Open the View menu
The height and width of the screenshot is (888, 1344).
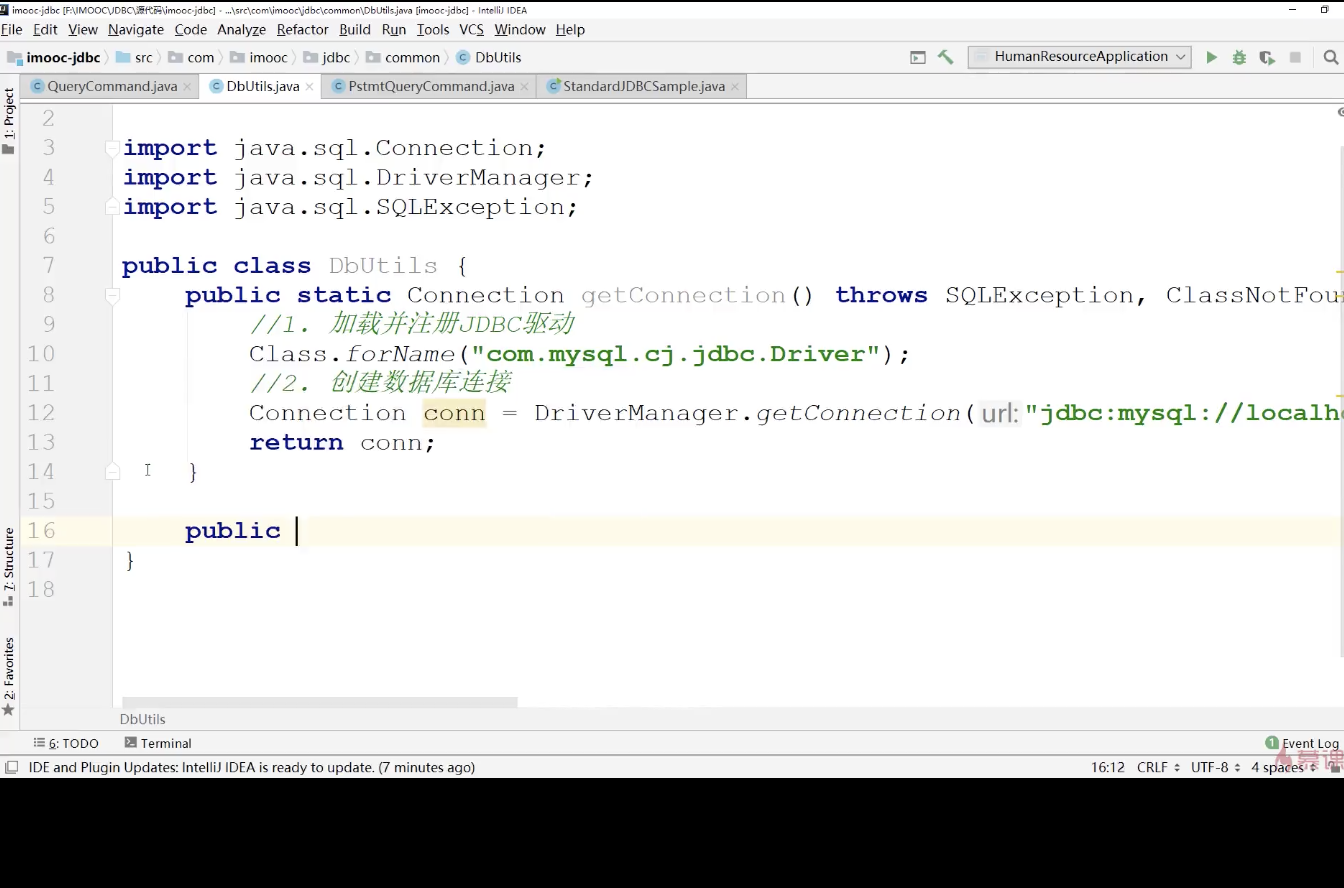click(x=83, y=30)
